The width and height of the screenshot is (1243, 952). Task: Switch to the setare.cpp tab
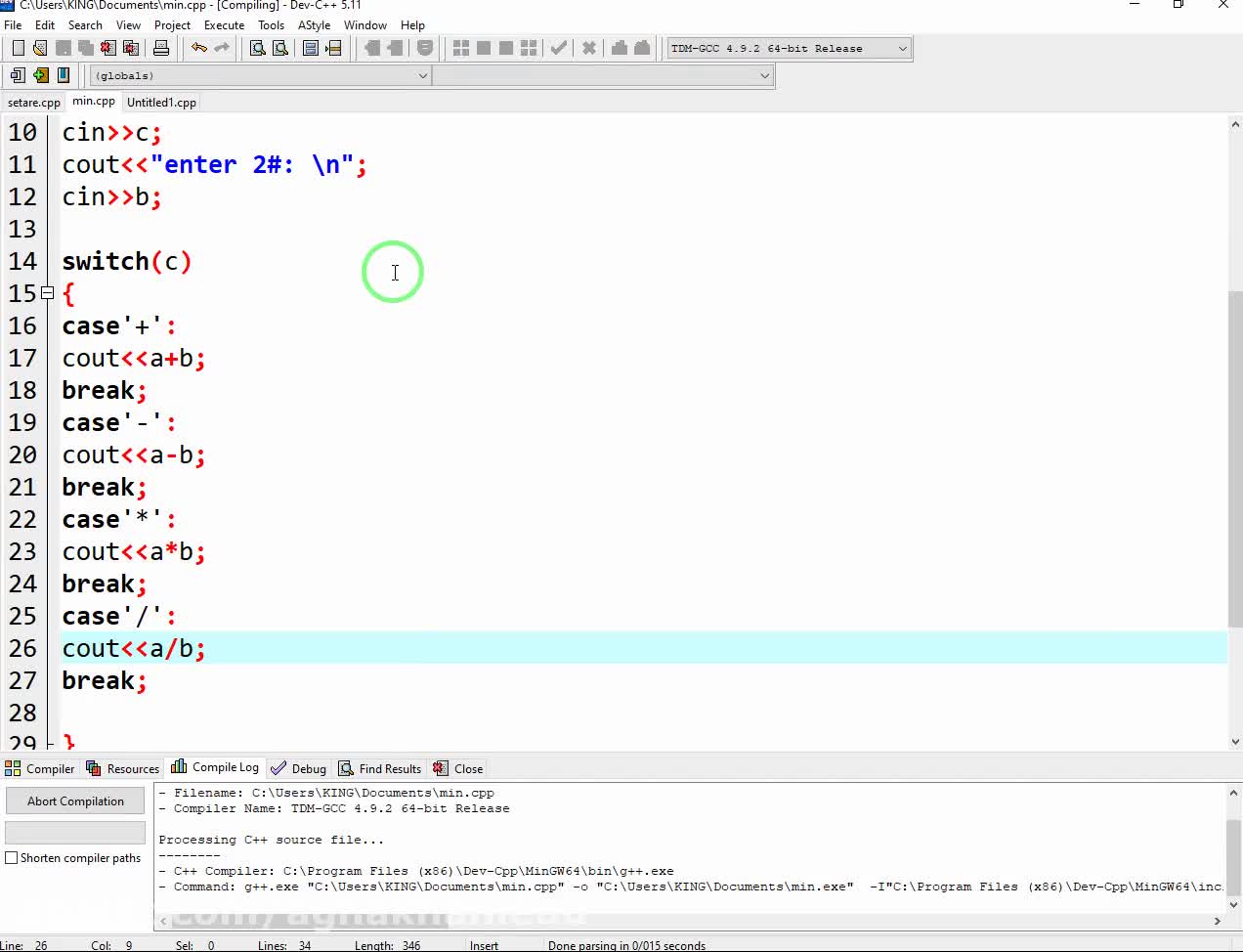point(33,103)
